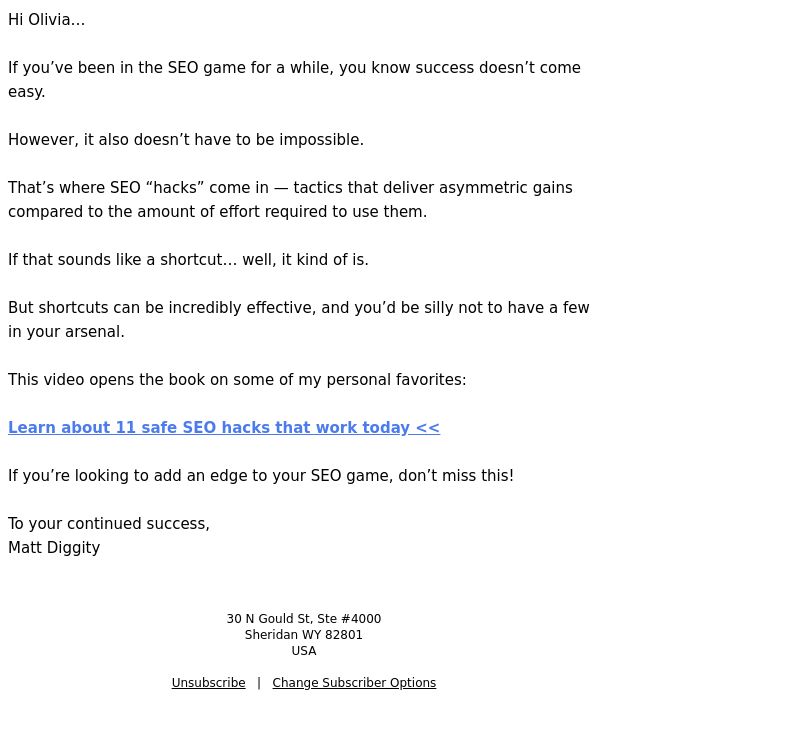The width and height of the screenshot is (800, 734).
Task: Click 'However, it also doesn't have to be impossible.'
Action: click(186, 140)
